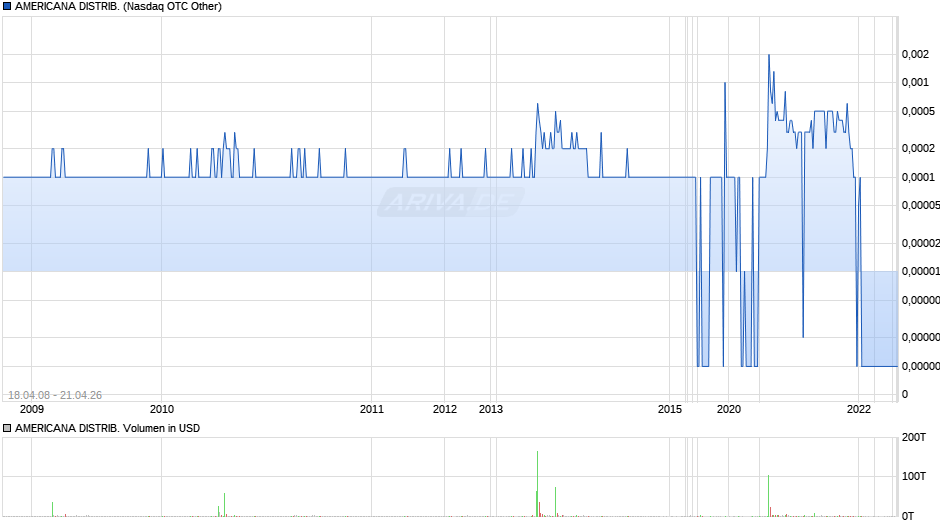Click the 2012 x-axis label
Viewport: 940px width, 526px height.
click(445, 409)
